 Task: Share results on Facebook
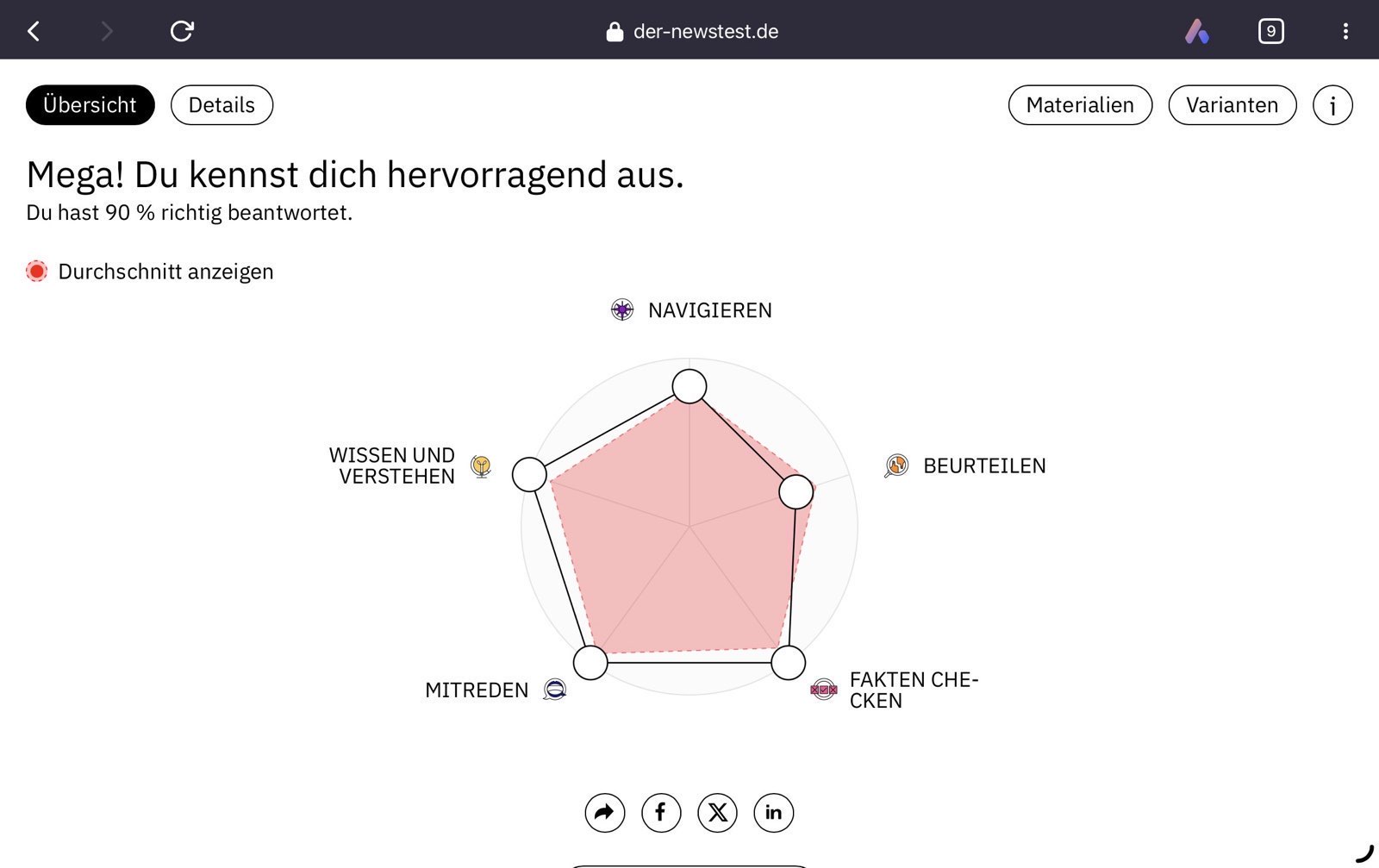click(x=660, y=812)
